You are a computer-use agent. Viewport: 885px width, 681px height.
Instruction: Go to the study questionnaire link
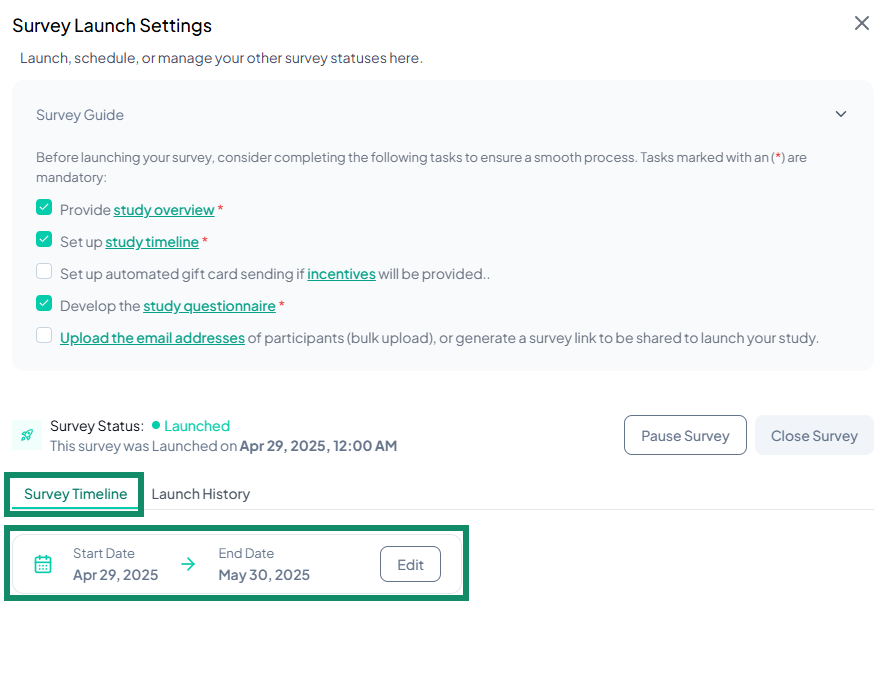pyautogui.click(x=209, y=306)
